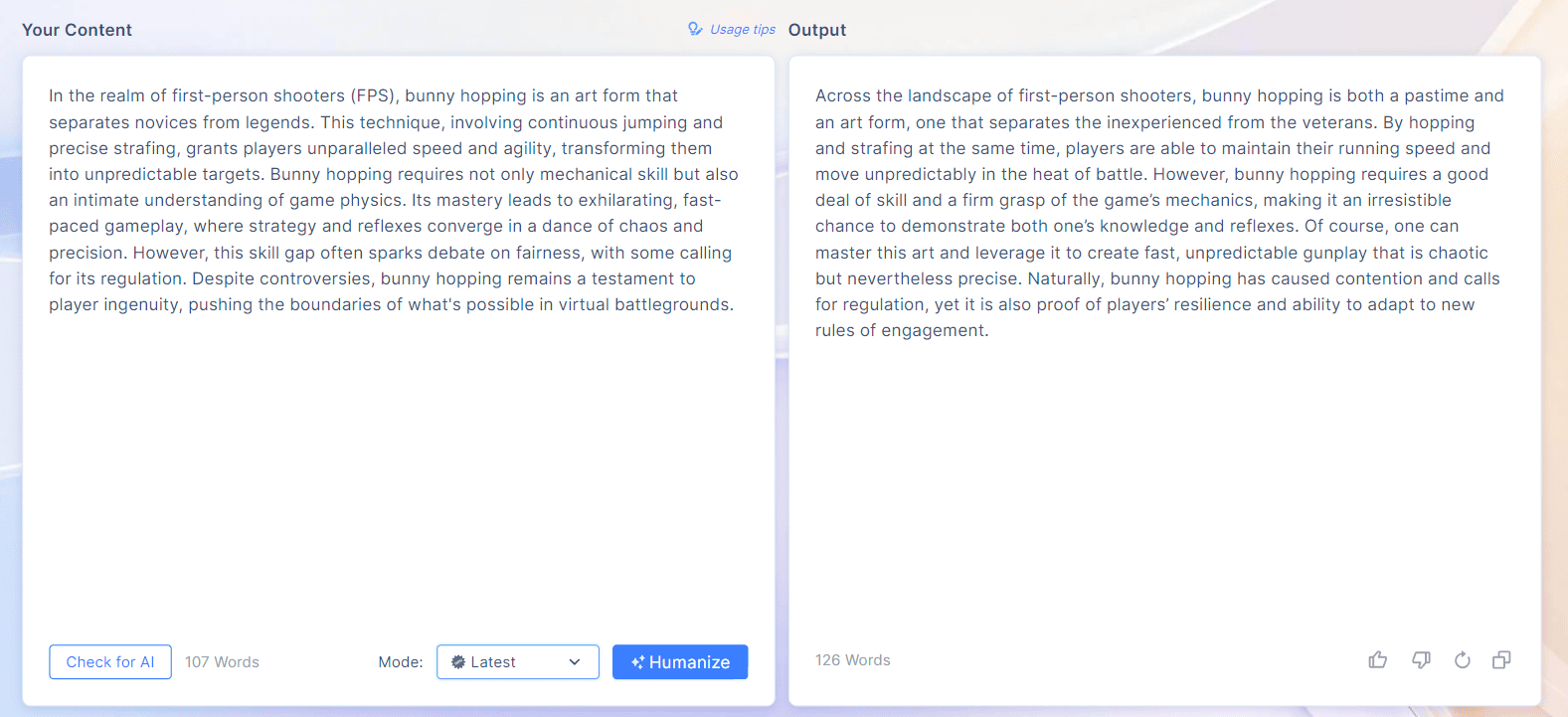Click the 107 Words counter
The image size is (1568, 717).
click(222, 662)
